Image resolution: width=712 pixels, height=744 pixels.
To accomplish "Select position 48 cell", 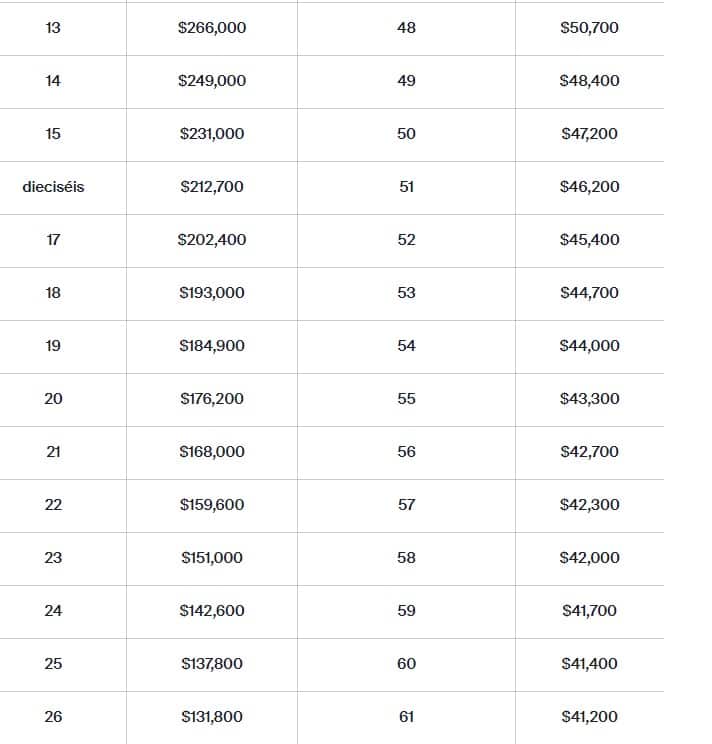I will point(406,28).
